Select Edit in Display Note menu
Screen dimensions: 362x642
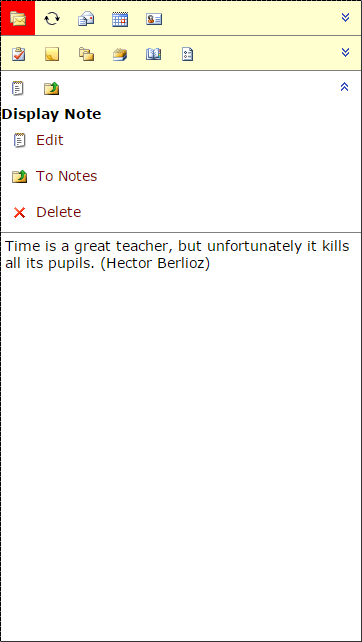pyautogui.click(x=50, y=140)
